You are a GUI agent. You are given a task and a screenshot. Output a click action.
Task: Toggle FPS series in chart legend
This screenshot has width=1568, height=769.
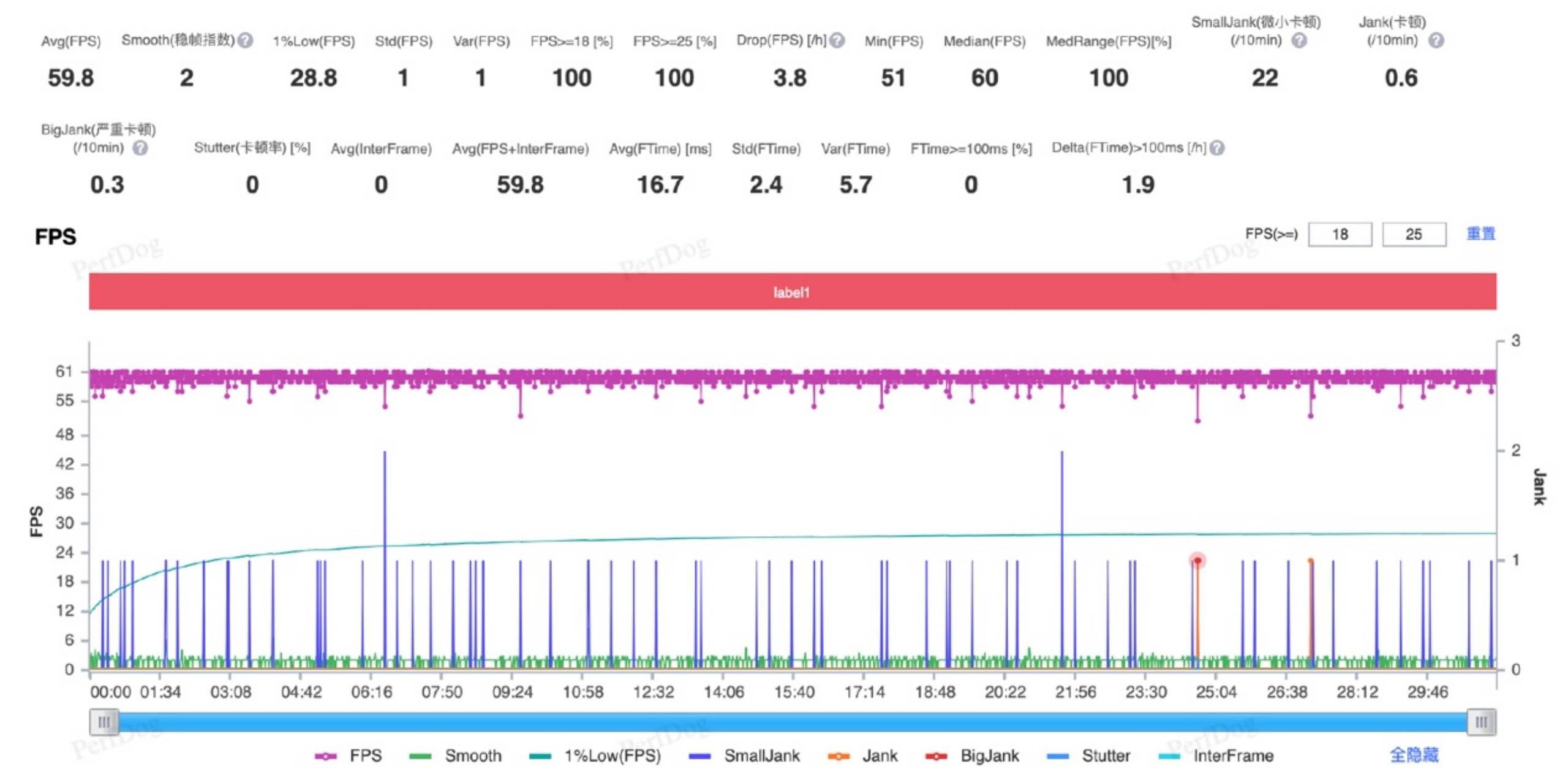coord(348,756)
